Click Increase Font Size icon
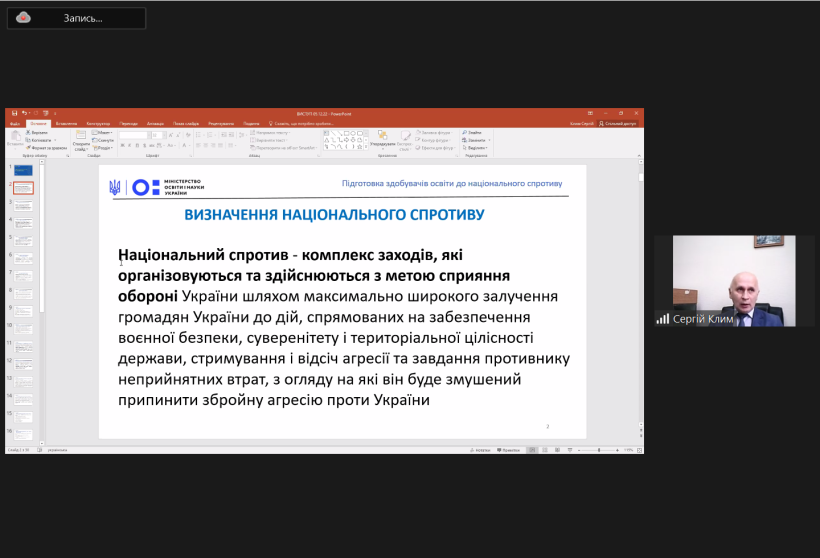This screenshot has width=820, height=558. (170, 135)
